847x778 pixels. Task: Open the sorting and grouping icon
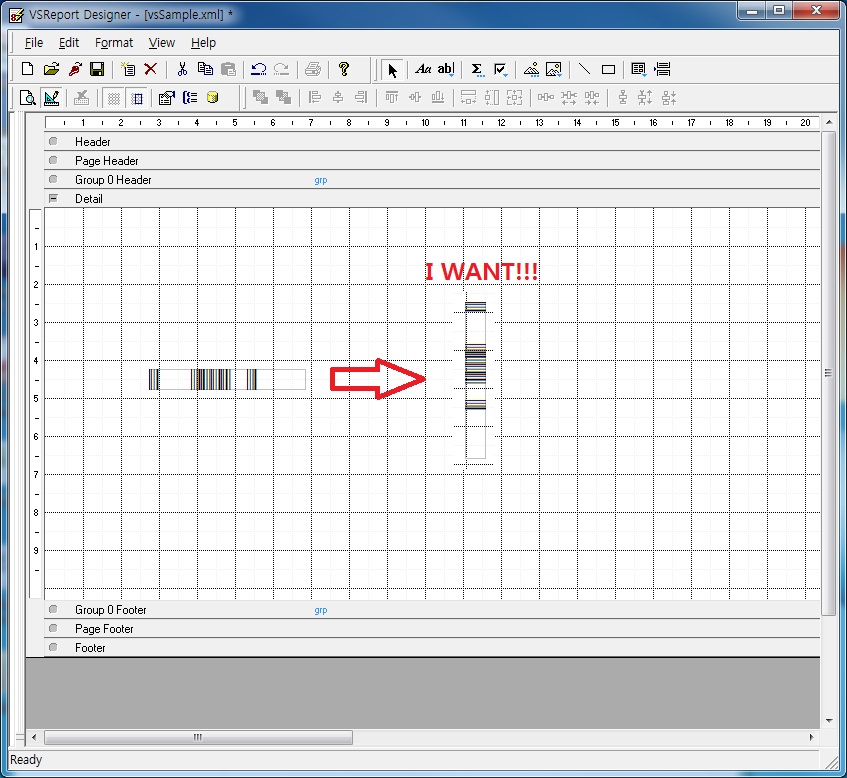click(x=190, y=98)
